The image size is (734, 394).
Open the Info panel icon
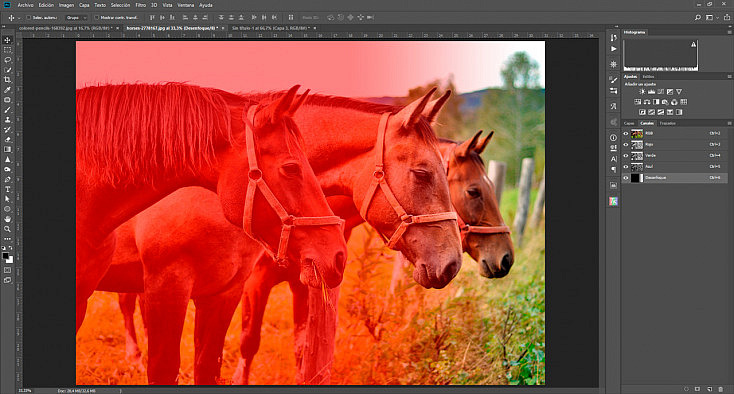(x=614, y=138)
